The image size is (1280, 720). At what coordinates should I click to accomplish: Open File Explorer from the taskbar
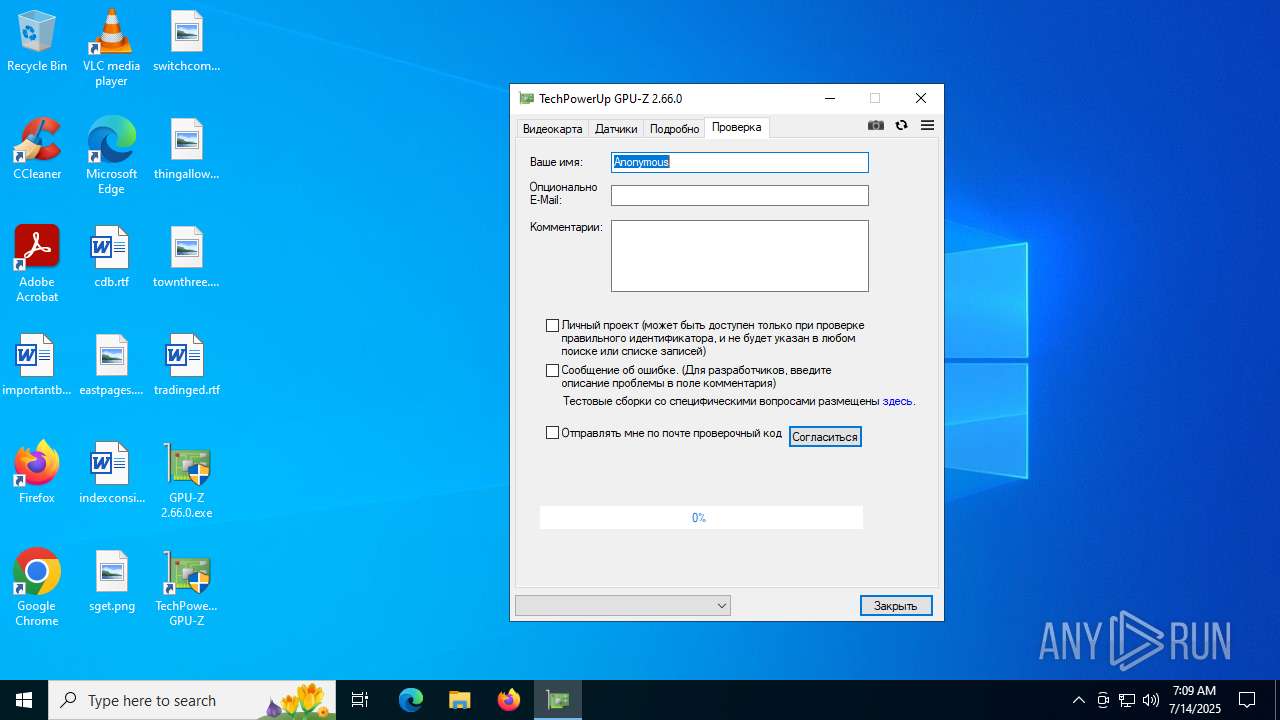pos(460,700)
